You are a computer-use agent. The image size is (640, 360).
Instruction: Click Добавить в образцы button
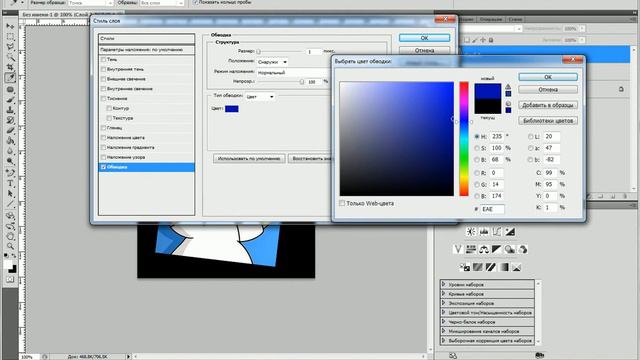(x=548, y=105)
